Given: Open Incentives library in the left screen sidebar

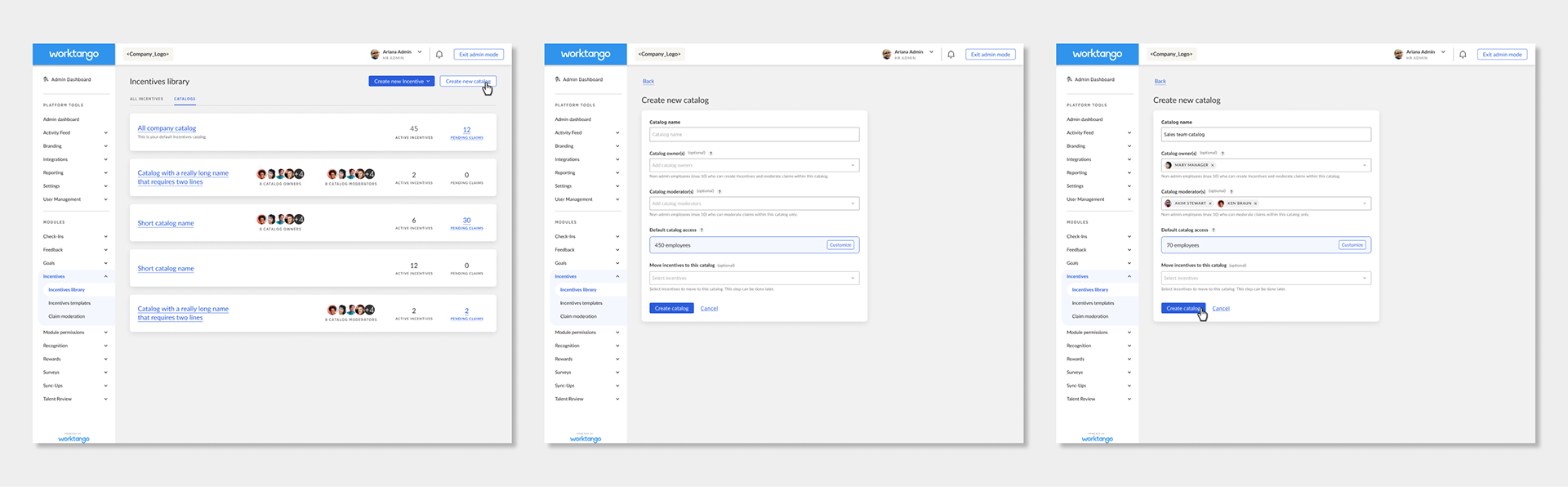Looking at the screenshot, I should pyautogui.click(x=66, y=289).
